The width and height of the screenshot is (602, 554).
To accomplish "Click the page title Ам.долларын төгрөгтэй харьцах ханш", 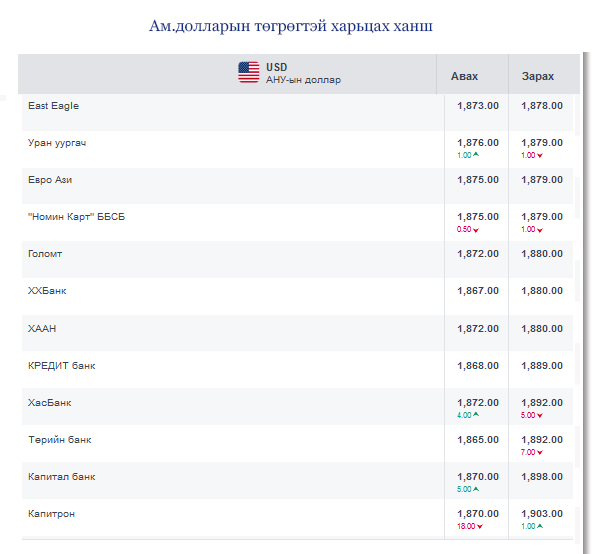I will pos(291,26).
